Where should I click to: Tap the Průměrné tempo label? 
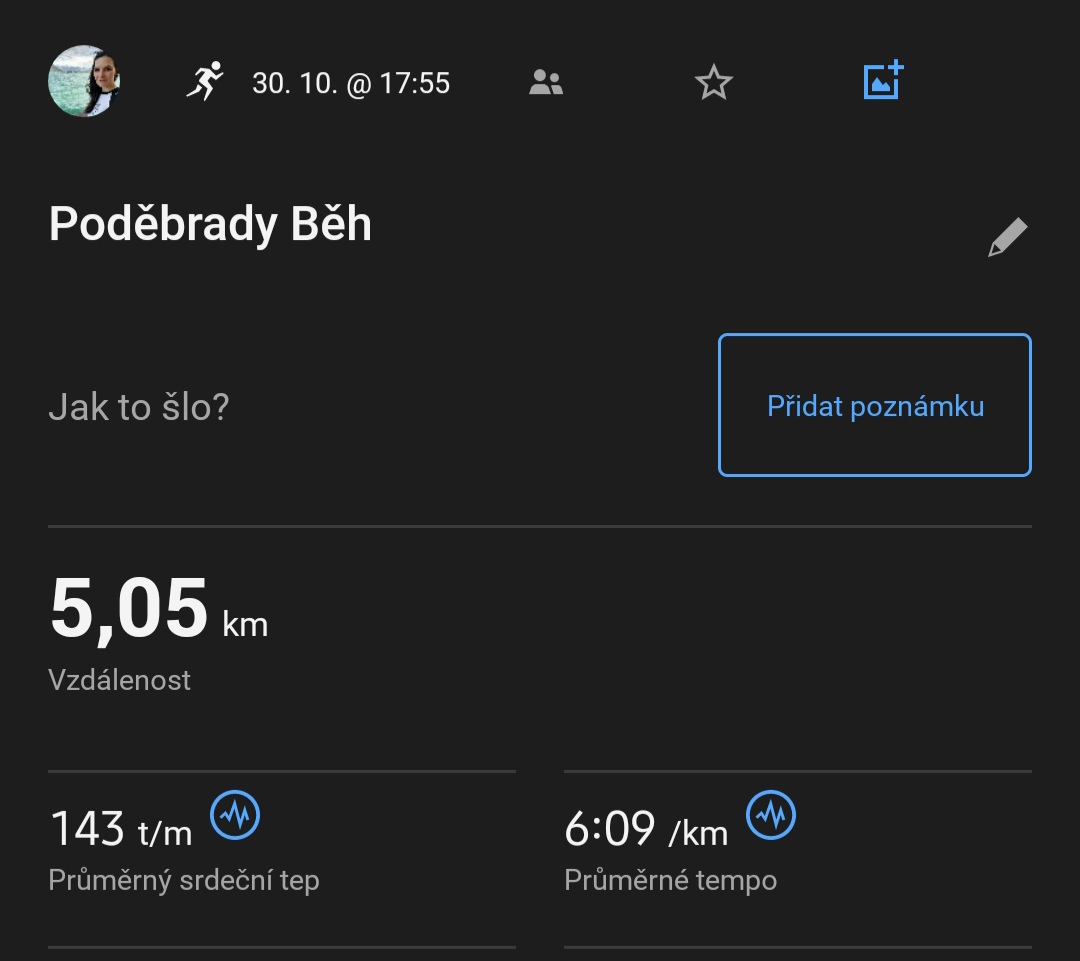click(x=670, y=880)
